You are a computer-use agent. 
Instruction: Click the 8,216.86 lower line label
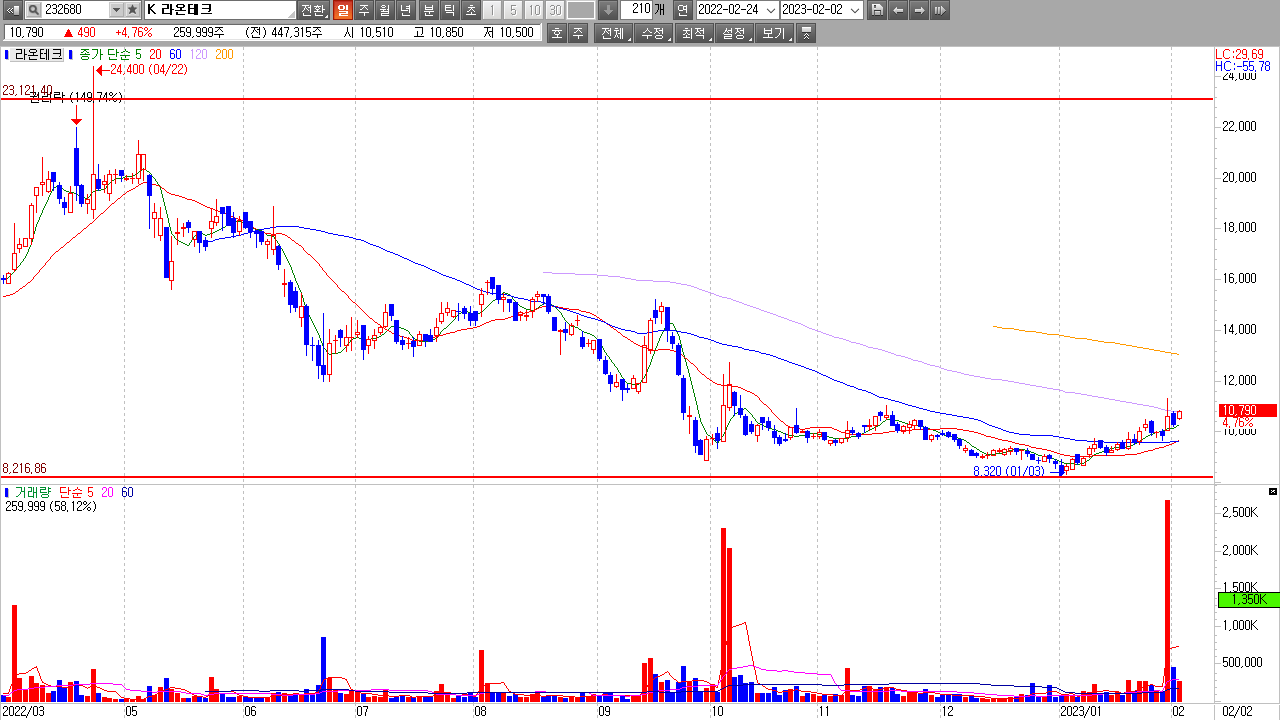click(25, 468)
